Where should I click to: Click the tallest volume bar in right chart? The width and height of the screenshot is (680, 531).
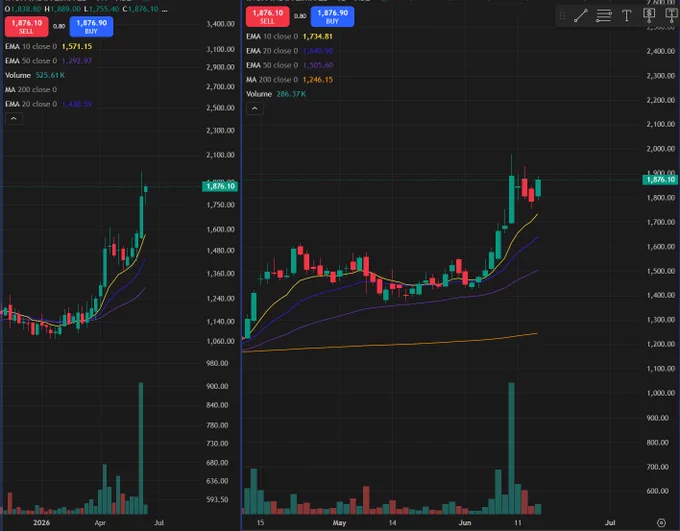coord(511,448)
